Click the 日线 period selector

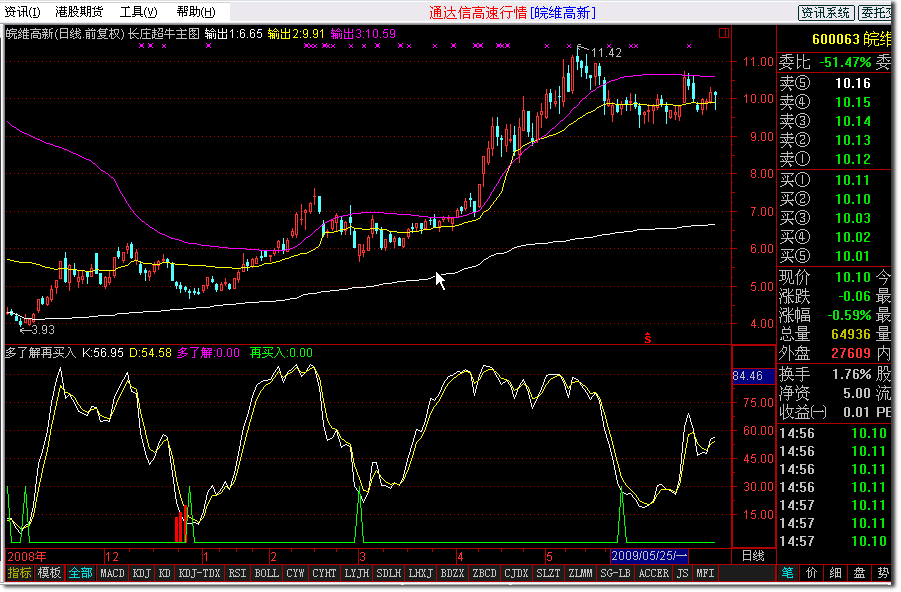click(x=753, y=555)
